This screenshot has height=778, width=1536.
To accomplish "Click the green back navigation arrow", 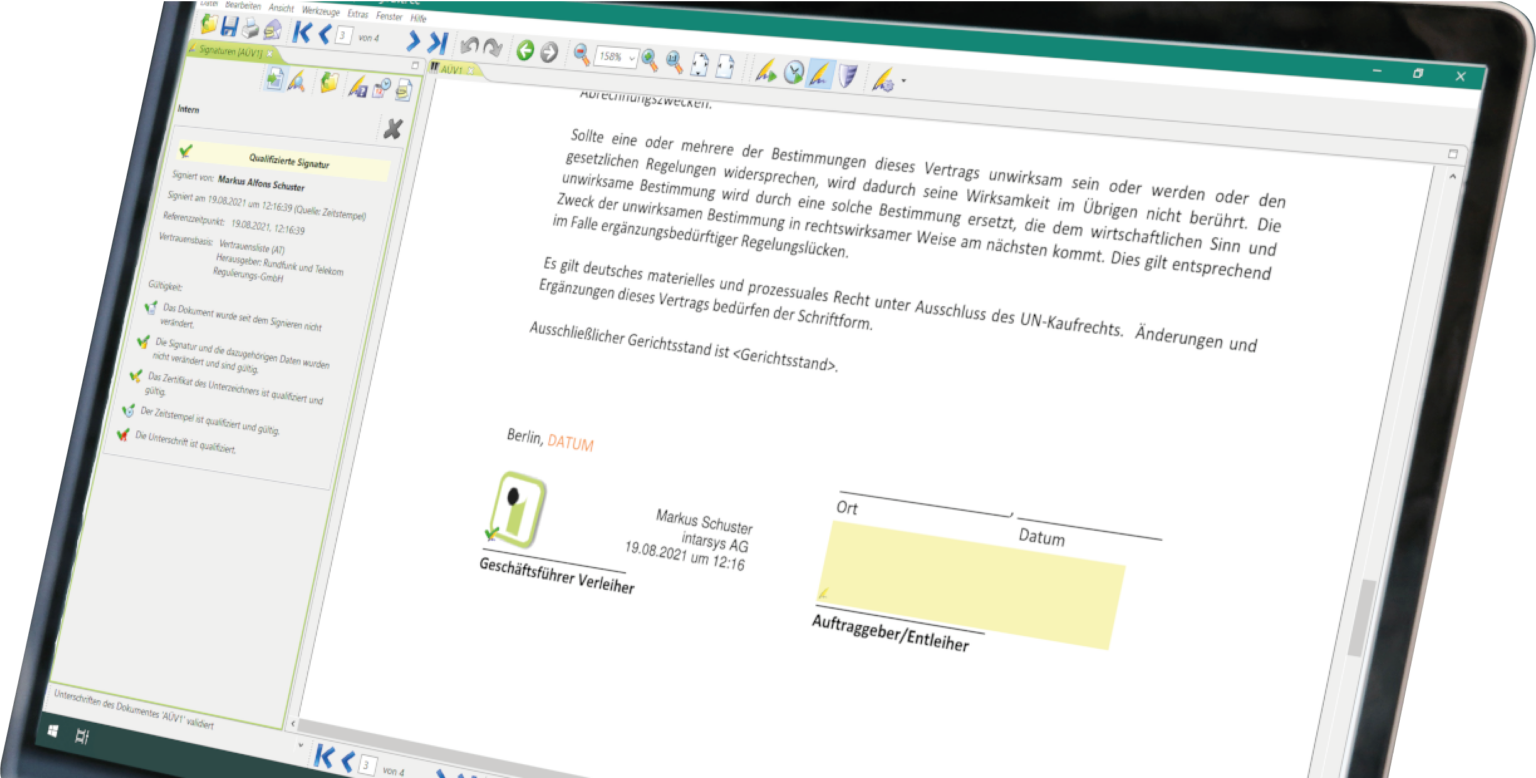I will tap(524, 50).
